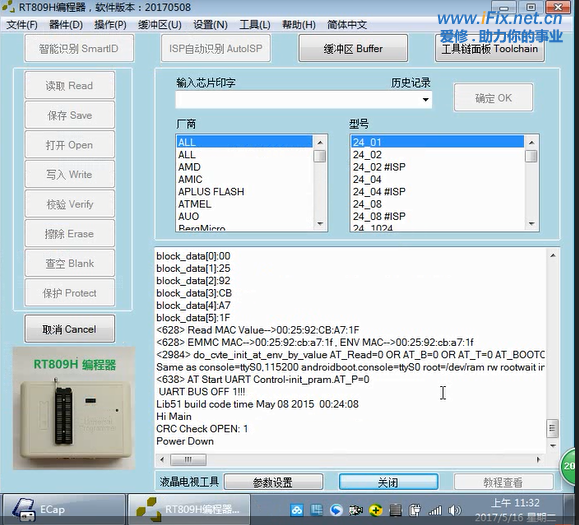Click manufacturer list scroll down arrow
Viewport: 579px width, 525px height.
pyautogui.click(x=320, y=224)
